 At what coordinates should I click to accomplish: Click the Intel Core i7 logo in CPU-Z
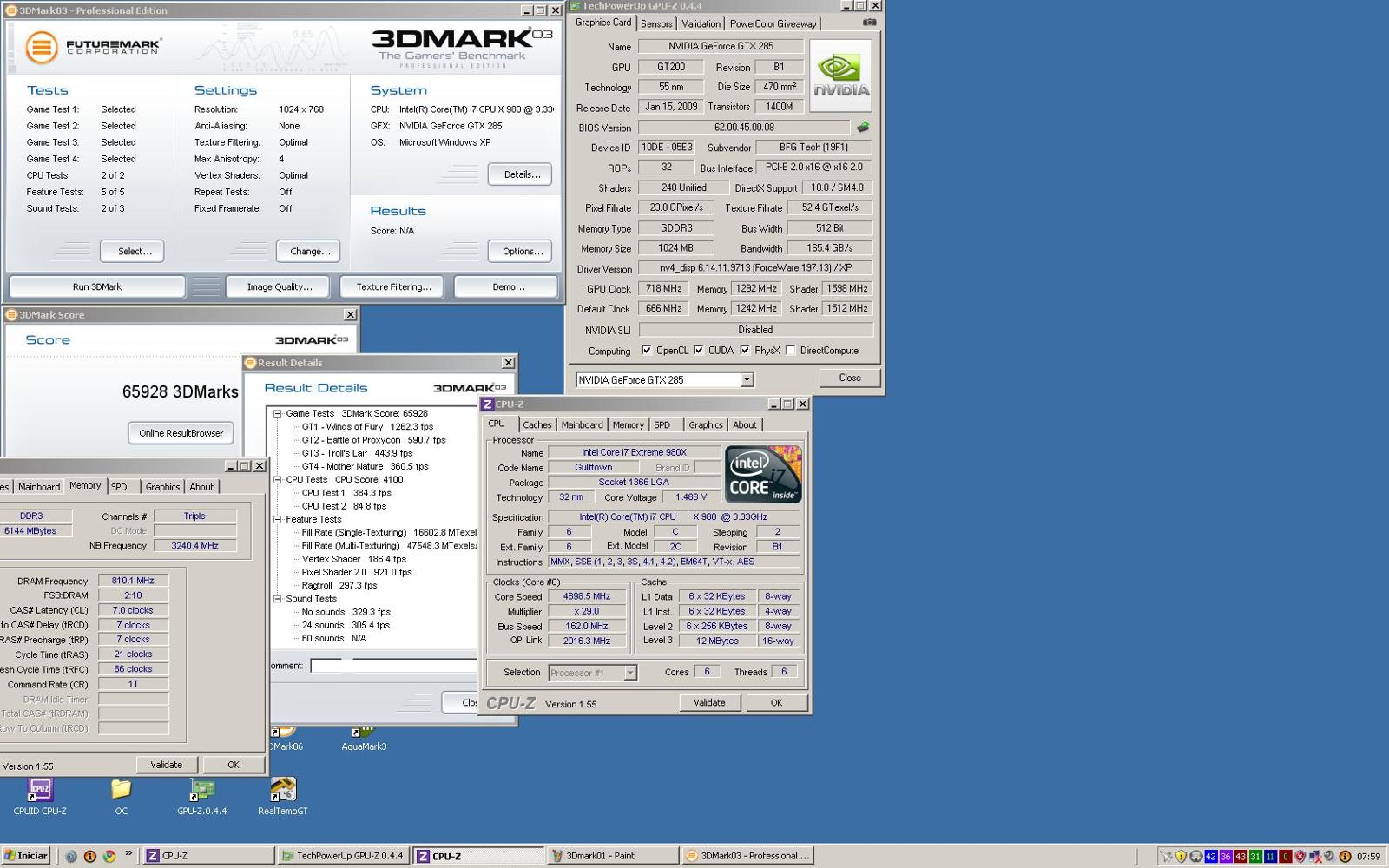763,474
